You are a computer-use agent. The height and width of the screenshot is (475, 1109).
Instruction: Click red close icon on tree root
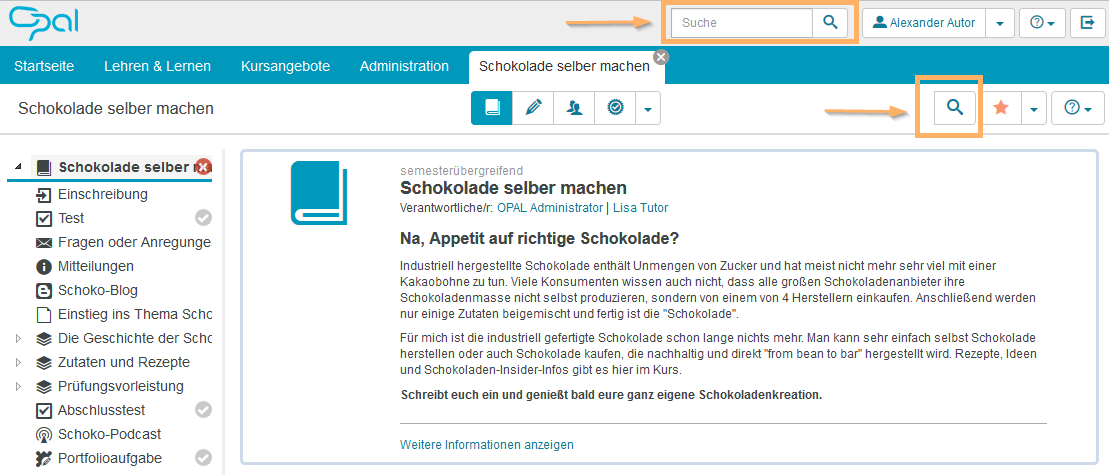204,167
